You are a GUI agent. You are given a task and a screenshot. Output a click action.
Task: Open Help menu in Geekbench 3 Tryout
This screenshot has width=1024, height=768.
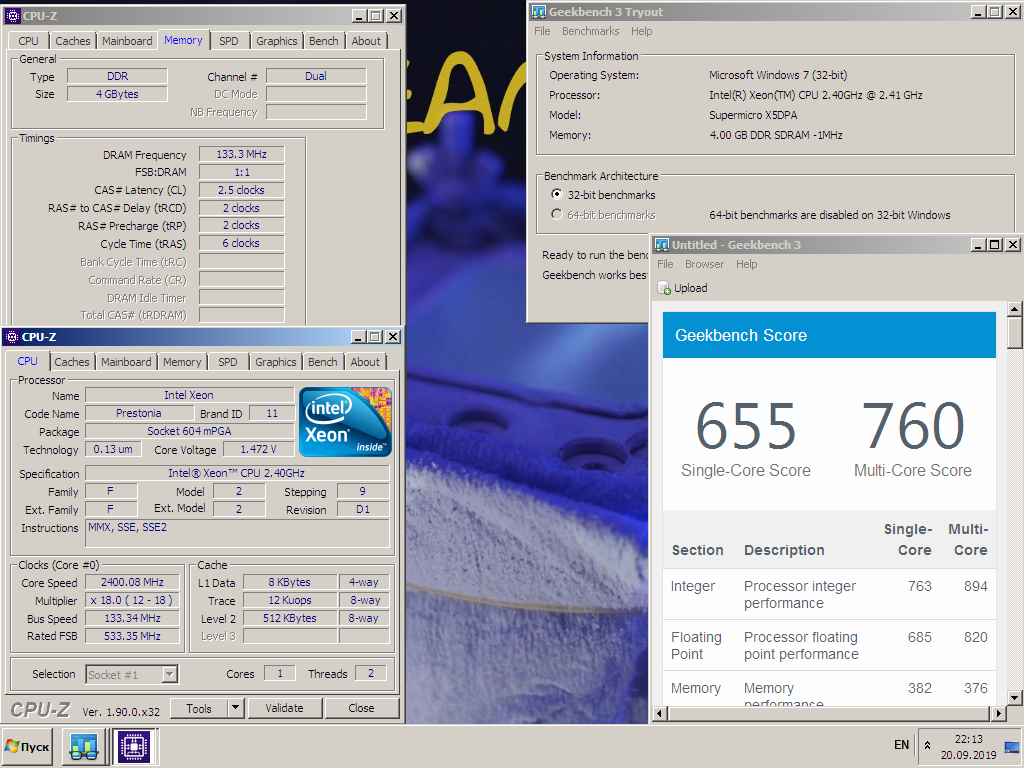coord(641,31)
